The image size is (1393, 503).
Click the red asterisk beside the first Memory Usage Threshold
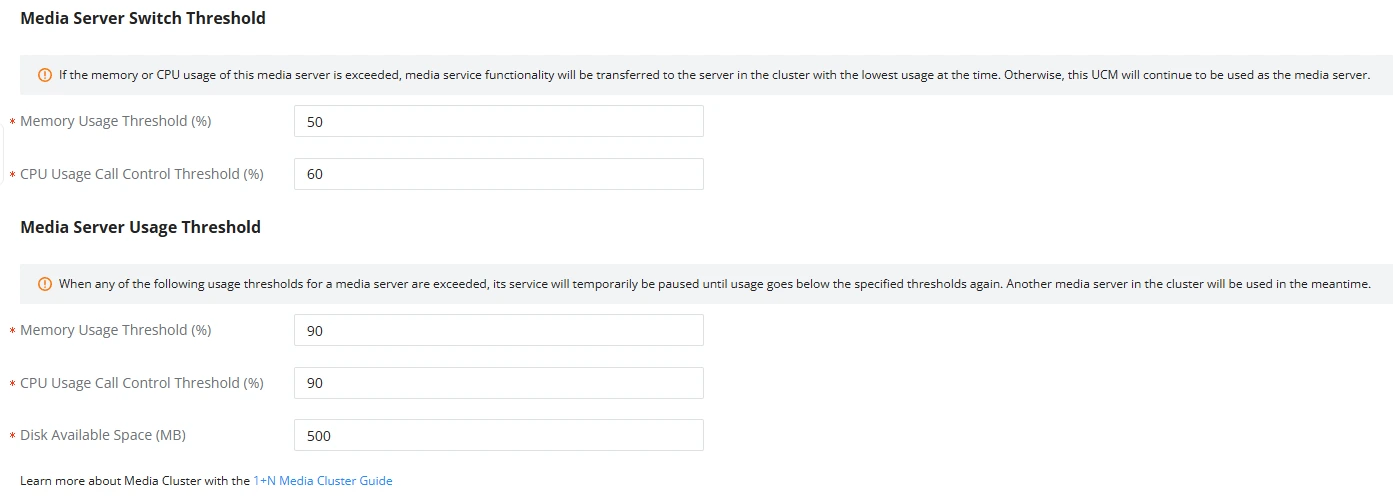coord(13,123)
